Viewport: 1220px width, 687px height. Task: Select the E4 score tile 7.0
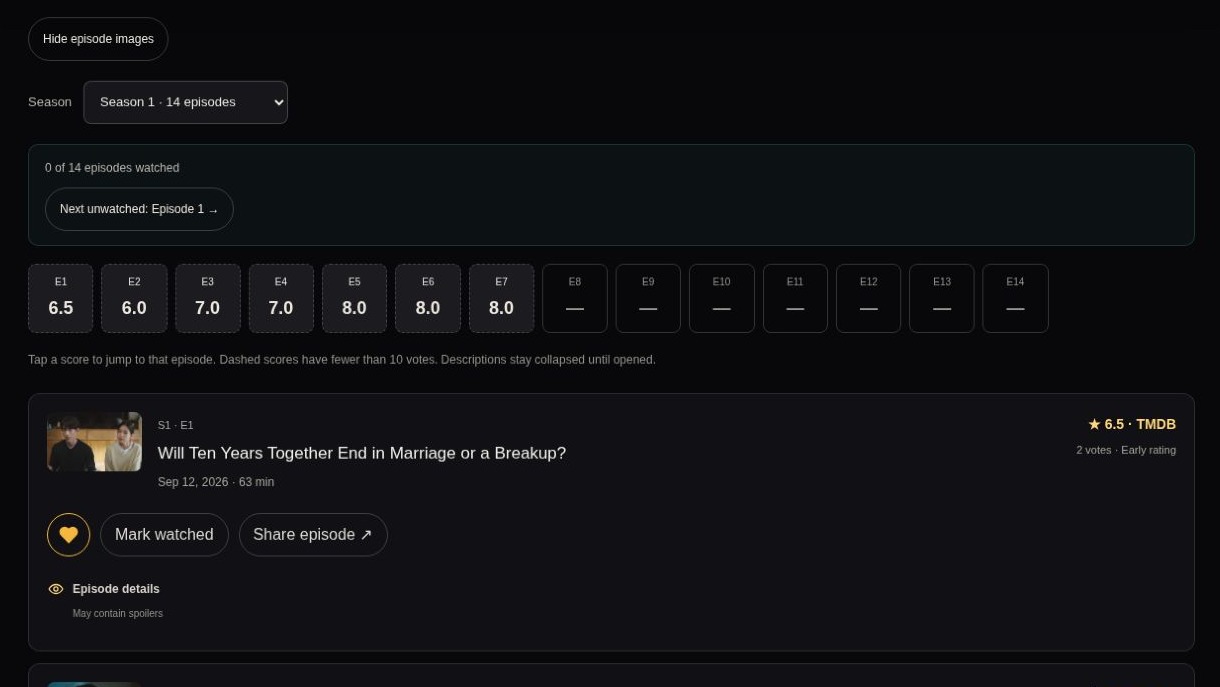(x=281, y=298)
